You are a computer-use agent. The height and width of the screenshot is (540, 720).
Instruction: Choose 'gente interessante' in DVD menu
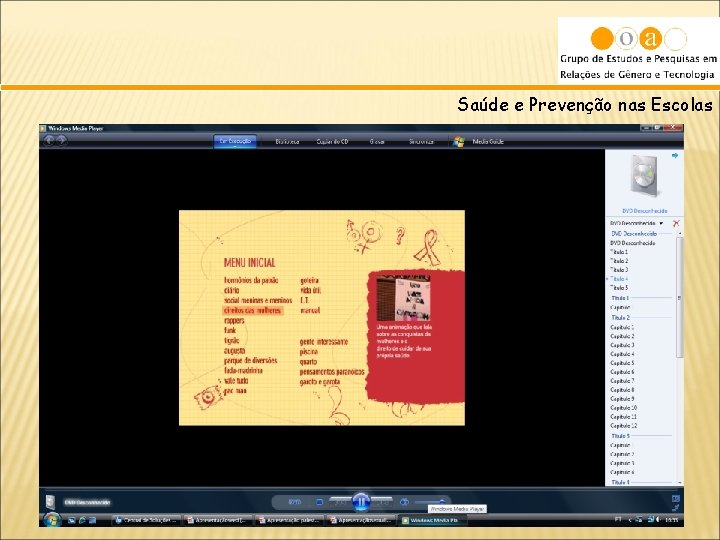click(324, 342)
